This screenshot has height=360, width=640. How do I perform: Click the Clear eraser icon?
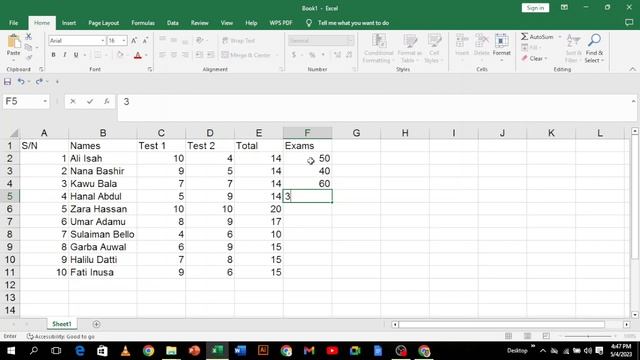(x=525, y=58)
